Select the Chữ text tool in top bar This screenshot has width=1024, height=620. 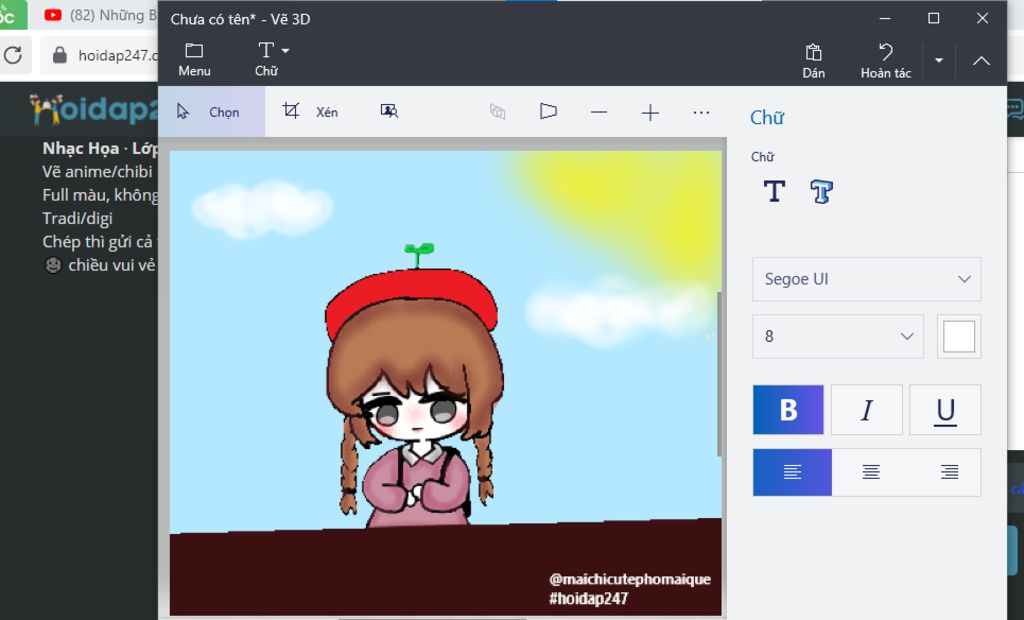[x=266, y=60]
